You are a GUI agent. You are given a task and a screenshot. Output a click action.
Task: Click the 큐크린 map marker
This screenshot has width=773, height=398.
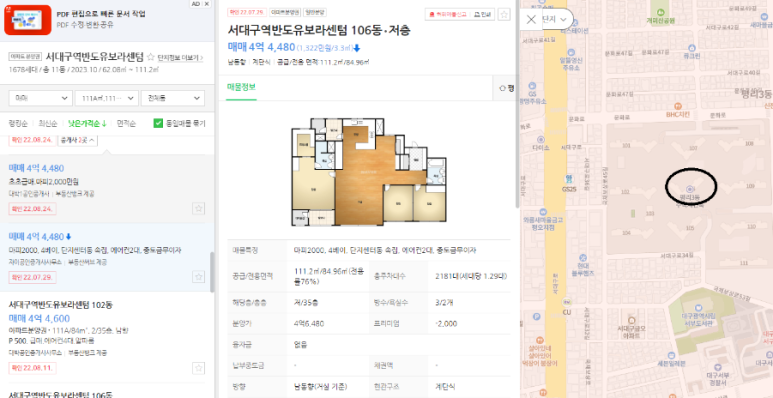tap(691, 51)
